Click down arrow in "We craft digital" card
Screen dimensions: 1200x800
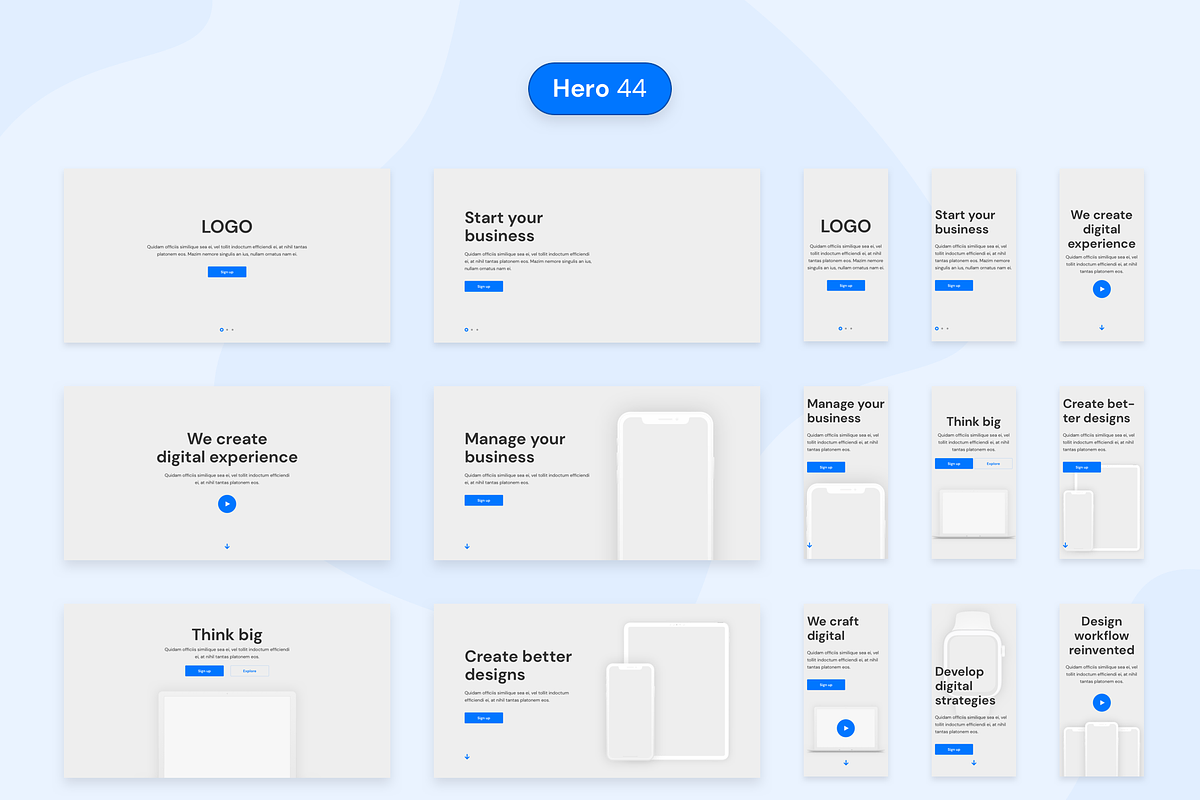(x=846, y=763)
